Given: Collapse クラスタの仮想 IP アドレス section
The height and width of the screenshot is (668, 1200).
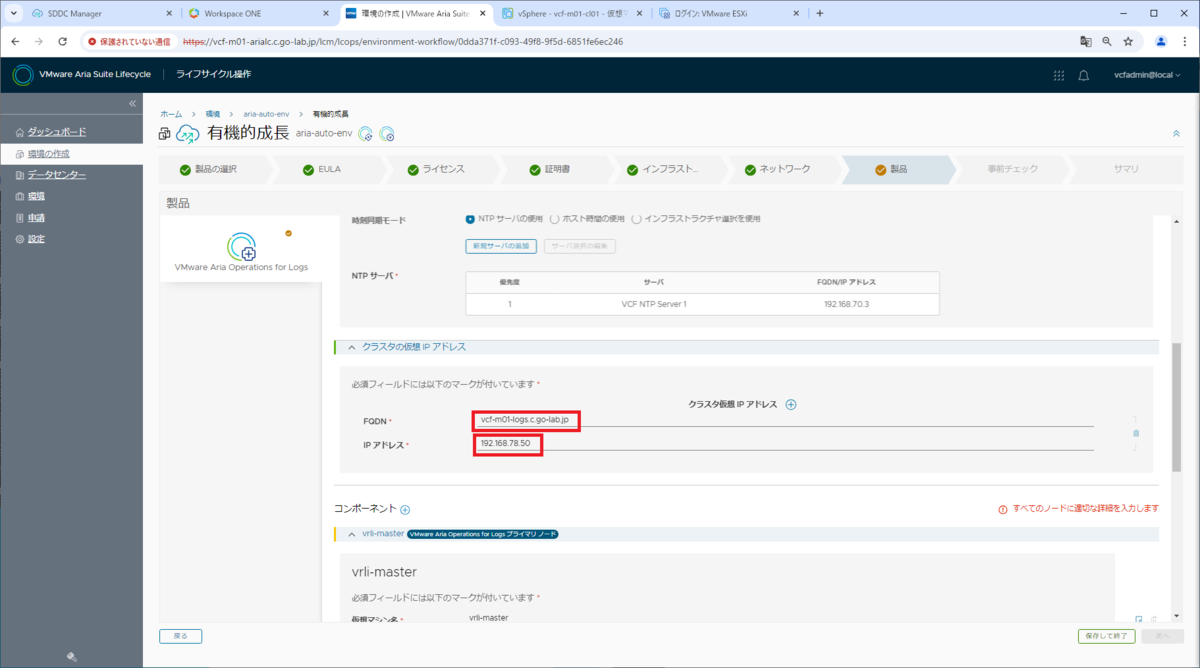Looking at the screenshot, I should pos(351,347).
